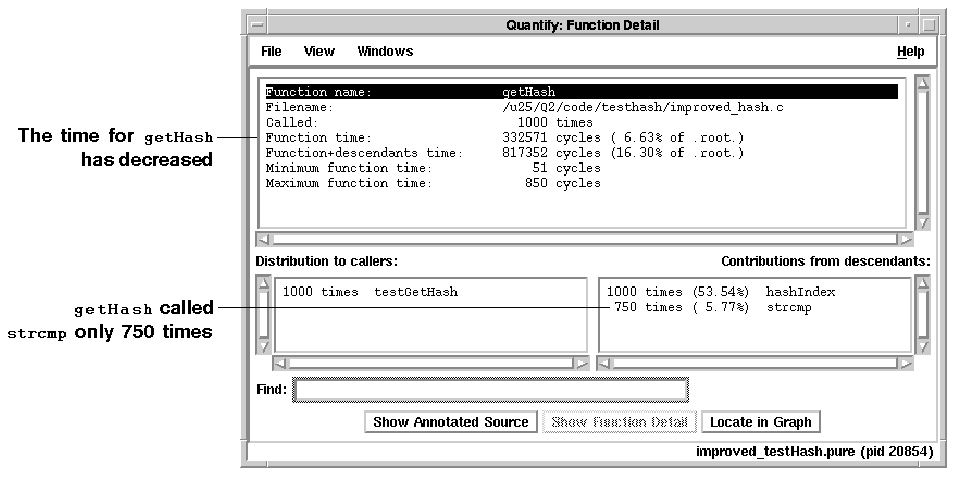This screenshot has height=478, width=960.
Task: Select strcmp 750 times descendant entry
Action: tap(713, 307)
